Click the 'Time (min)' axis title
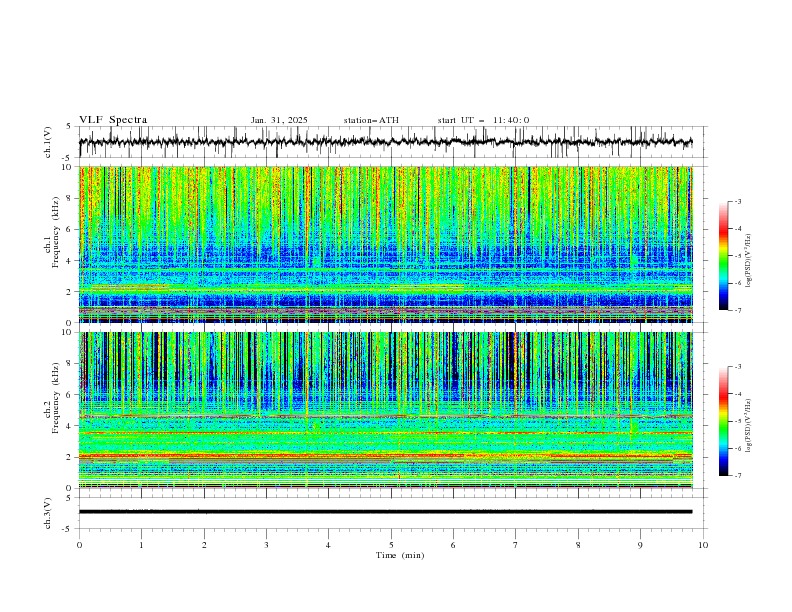792x612 pixels. [x=400, y=555]
